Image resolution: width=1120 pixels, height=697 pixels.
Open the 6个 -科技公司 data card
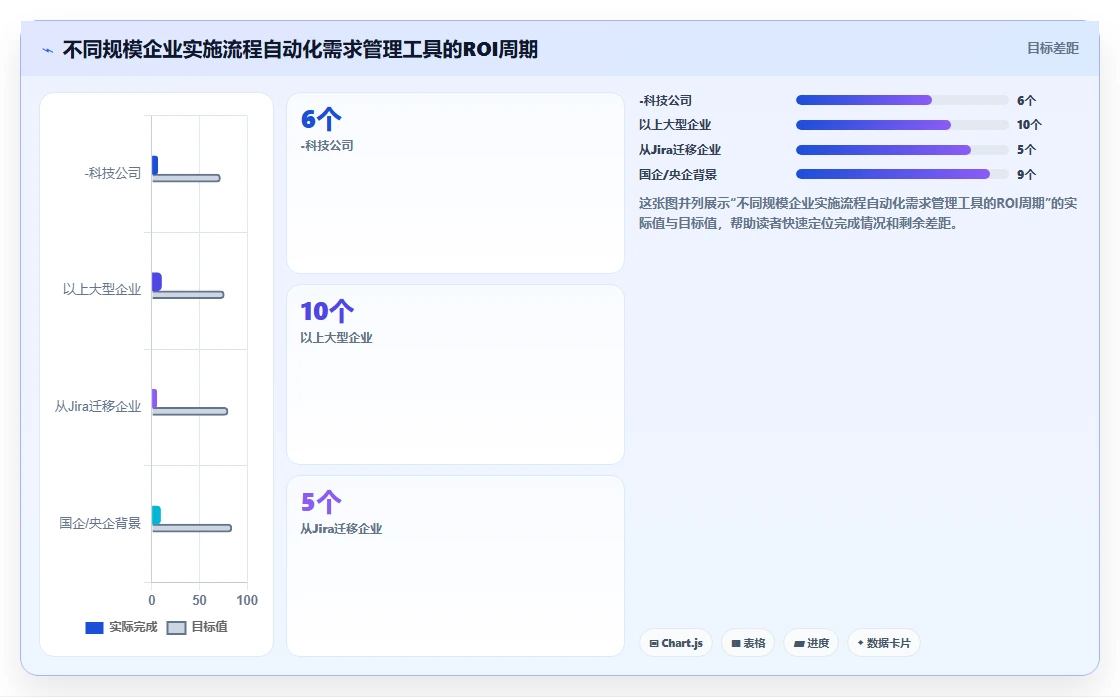pyautogui.click(x=455, y=183)
